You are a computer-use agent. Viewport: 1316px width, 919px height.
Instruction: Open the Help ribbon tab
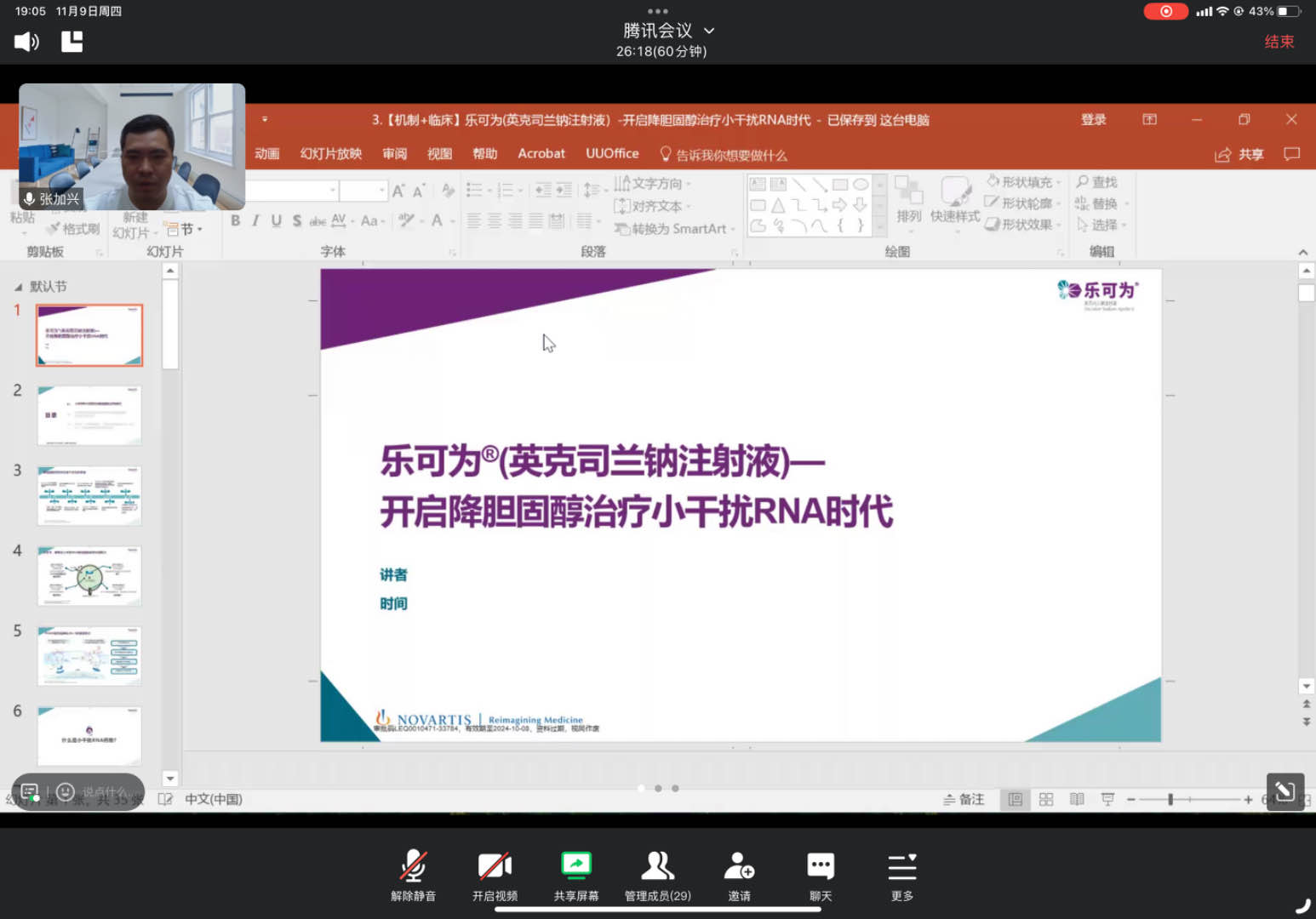484,154
